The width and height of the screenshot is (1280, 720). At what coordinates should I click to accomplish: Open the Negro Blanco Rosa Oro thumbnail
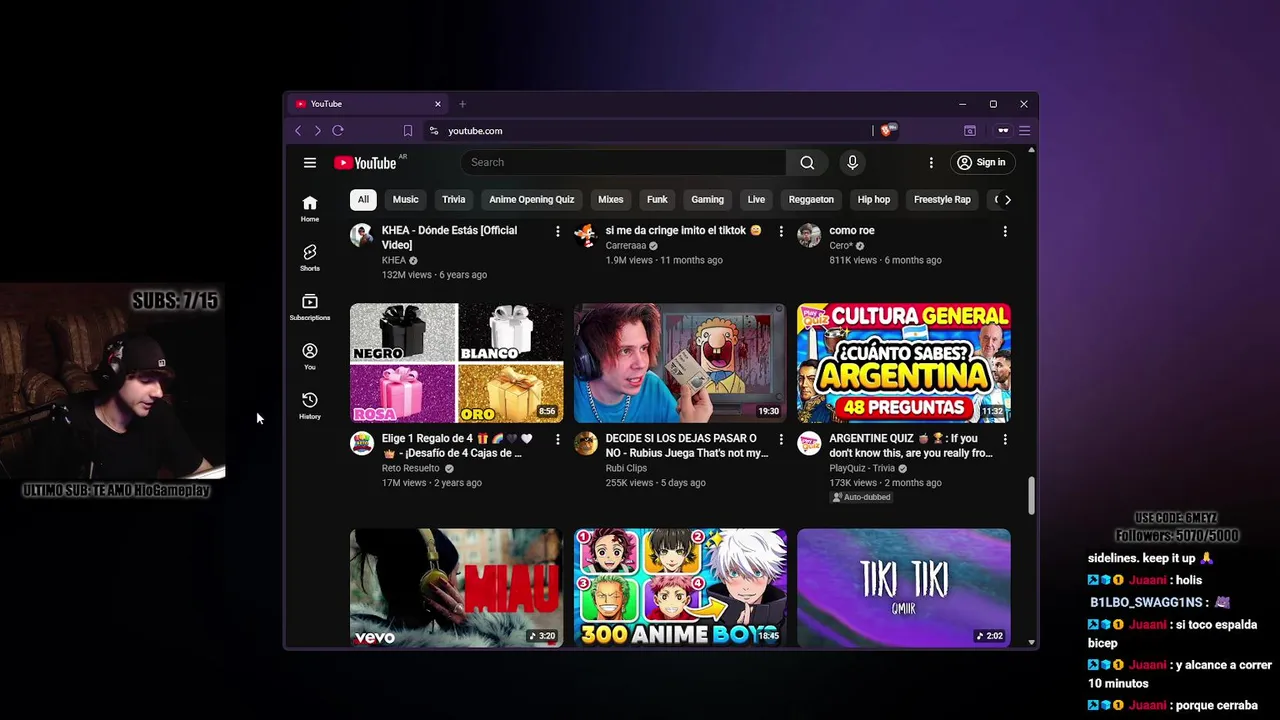tap(456, 363)
